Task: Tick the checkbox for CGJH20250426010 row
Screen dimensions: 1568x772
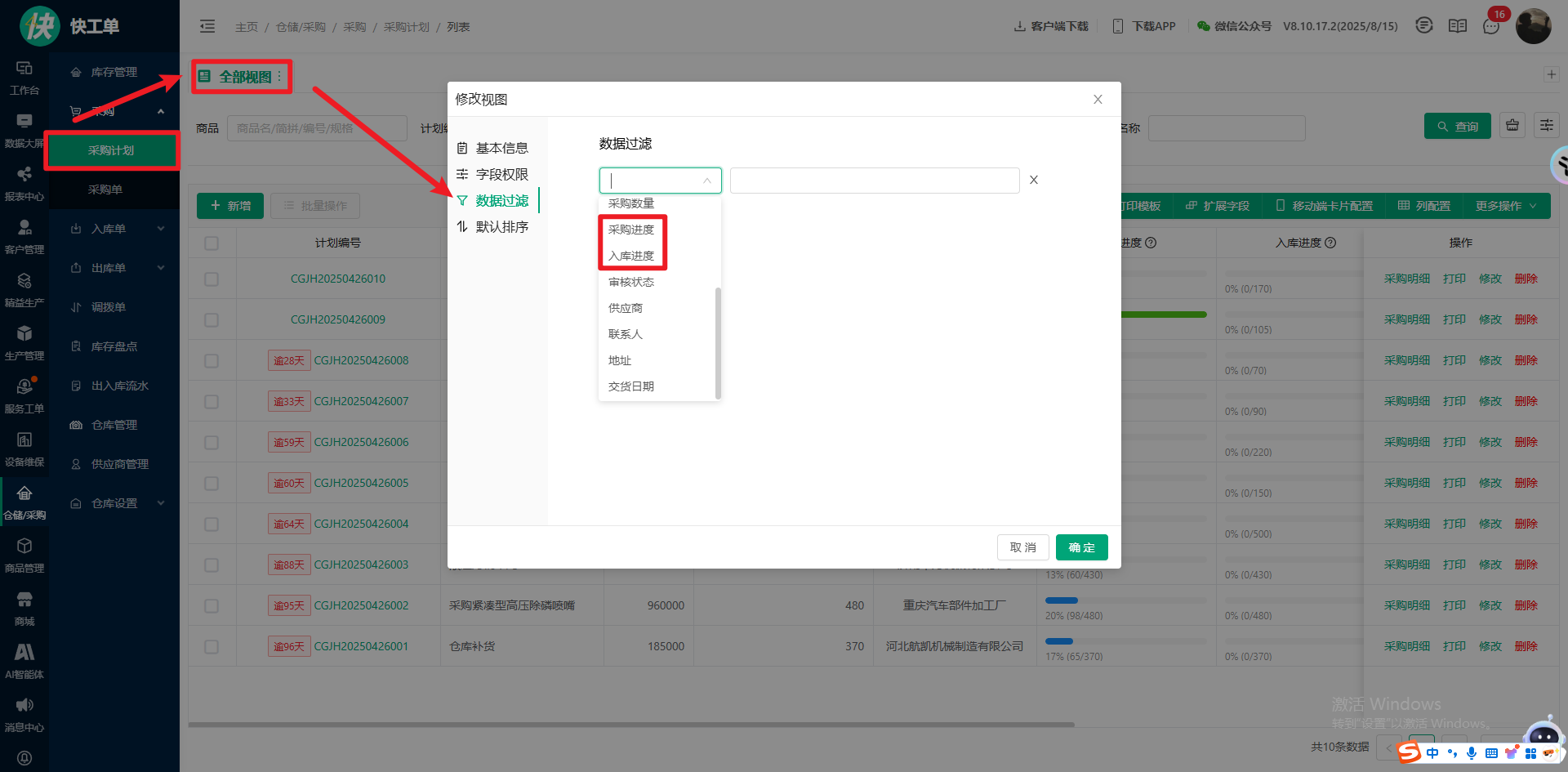Action: tap(212, 279)
